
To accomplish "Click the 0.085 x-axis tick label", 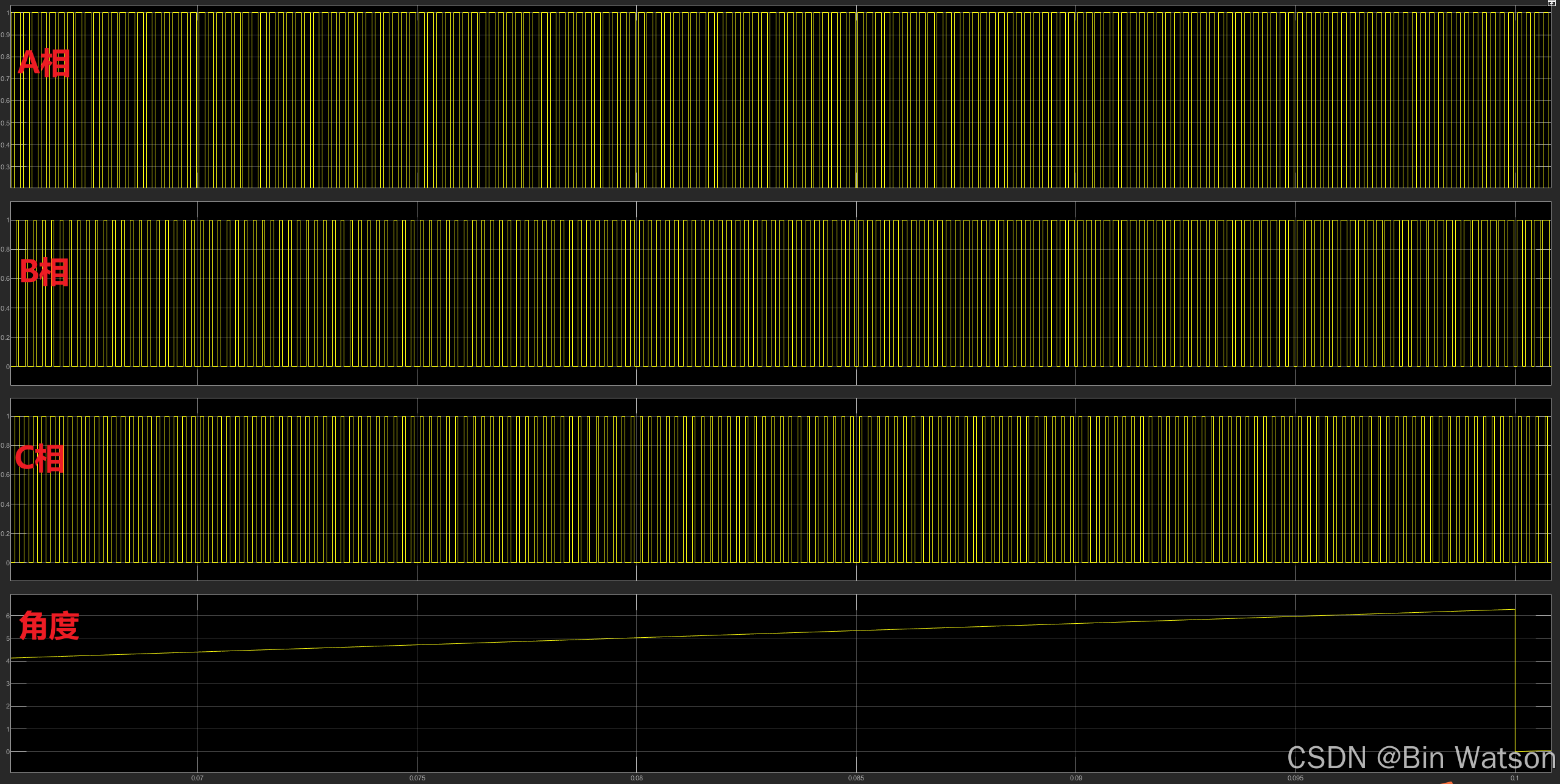I will (856, 778).
